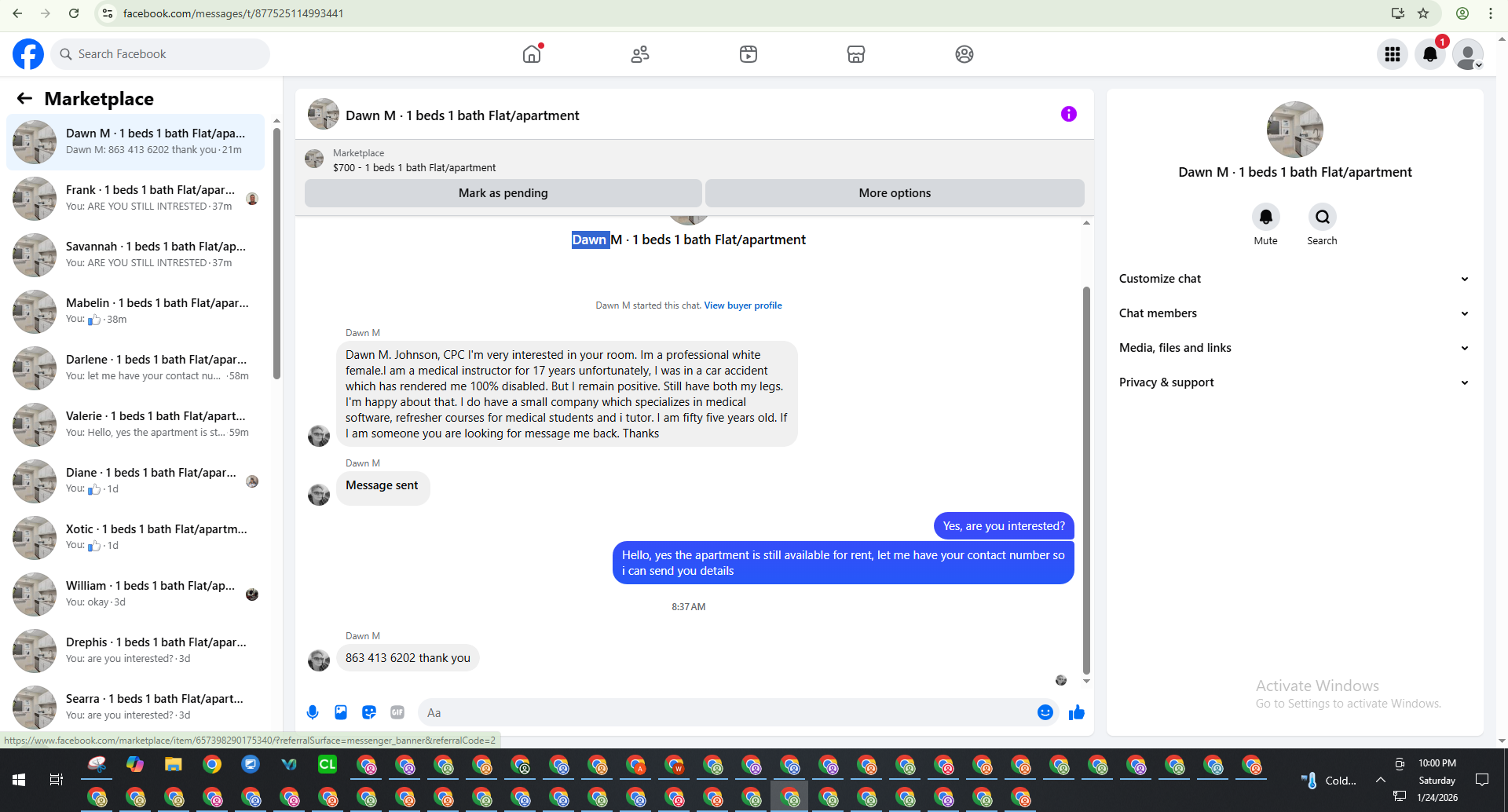Viewport: 1508px width, 812px height.
Task: Open the Friends icon in top navigation
Action: pyautogui.click(x=640, y=54)
